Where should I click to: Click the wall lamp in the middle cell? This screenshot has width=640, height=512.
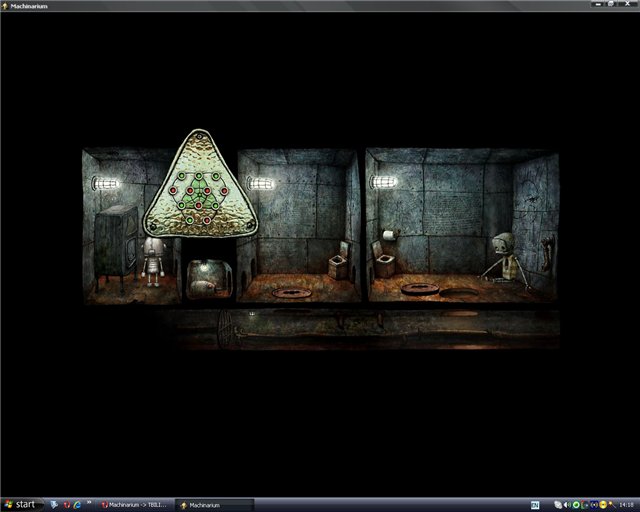click(260, 183)
